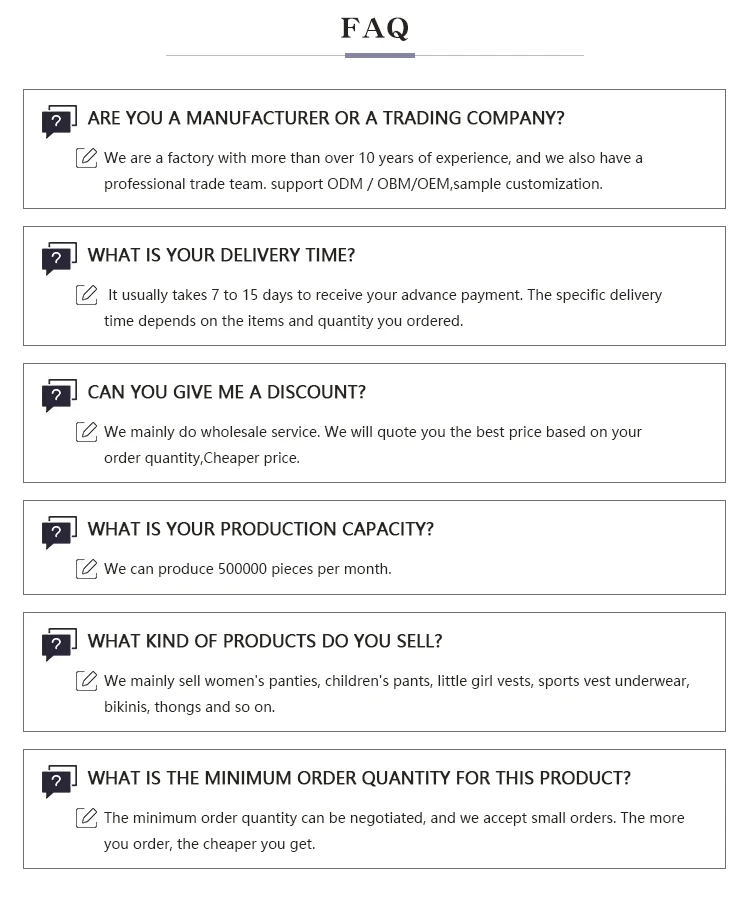Click the pencil icon beside wholesale service answer
The height and width of the screenshot is (901, 750).
[x=87, y=432]
